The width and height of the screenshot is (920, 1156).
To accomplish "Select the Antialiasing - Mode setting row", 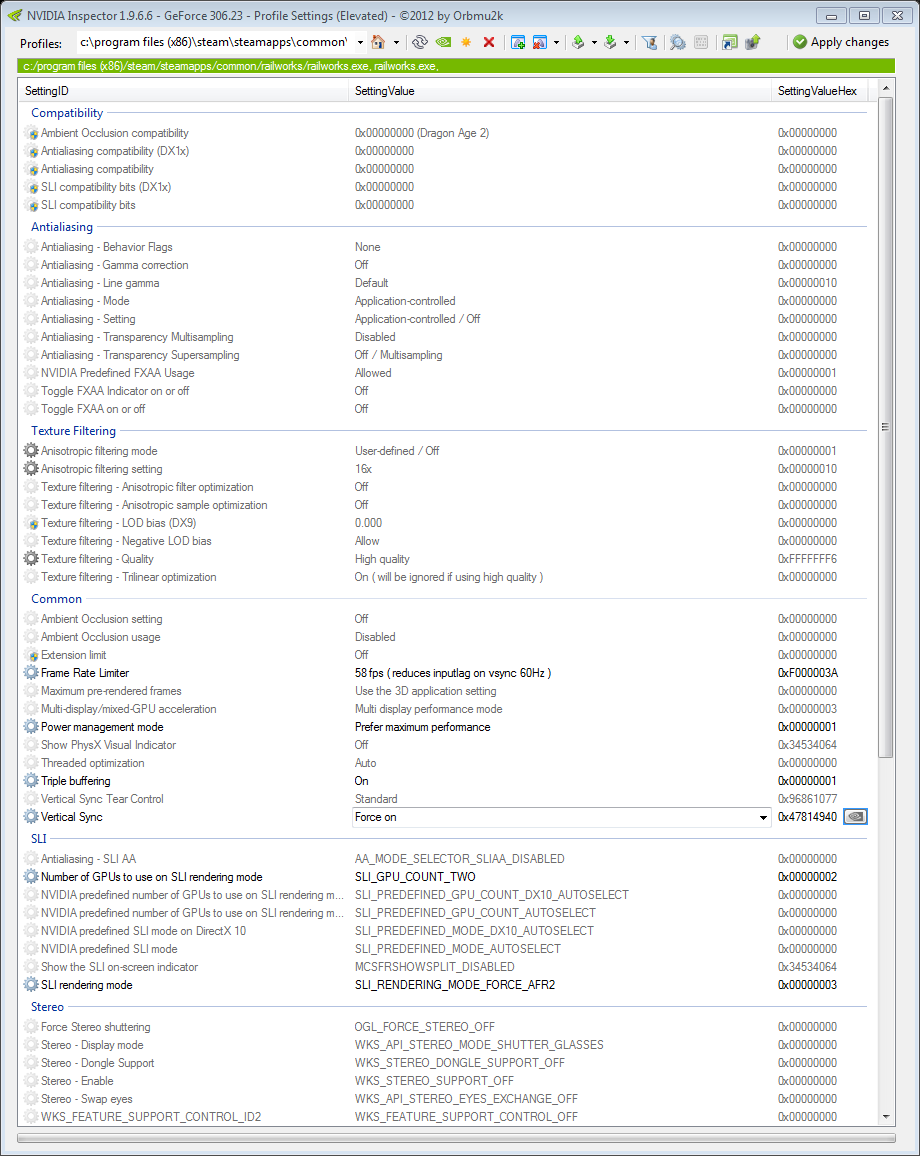I will pos(445,301).
